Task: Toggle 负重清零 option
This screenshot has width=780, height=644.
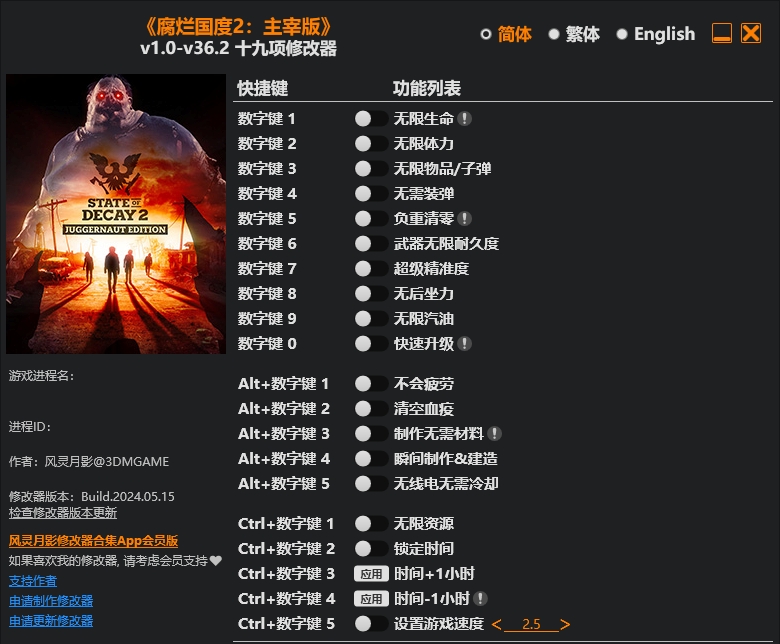Action: point(371,219)
